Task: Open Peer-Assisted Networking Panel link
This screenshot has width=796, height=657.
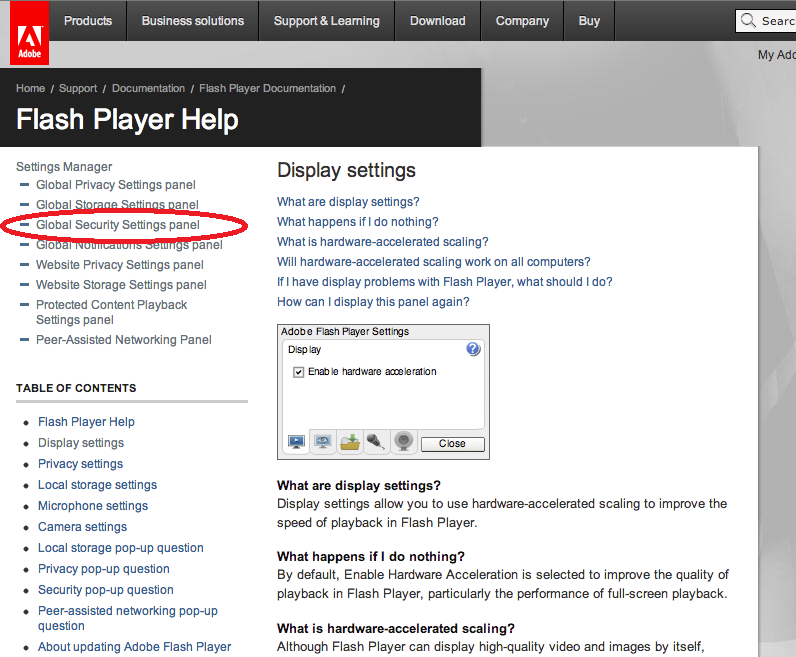Action: 124,340
